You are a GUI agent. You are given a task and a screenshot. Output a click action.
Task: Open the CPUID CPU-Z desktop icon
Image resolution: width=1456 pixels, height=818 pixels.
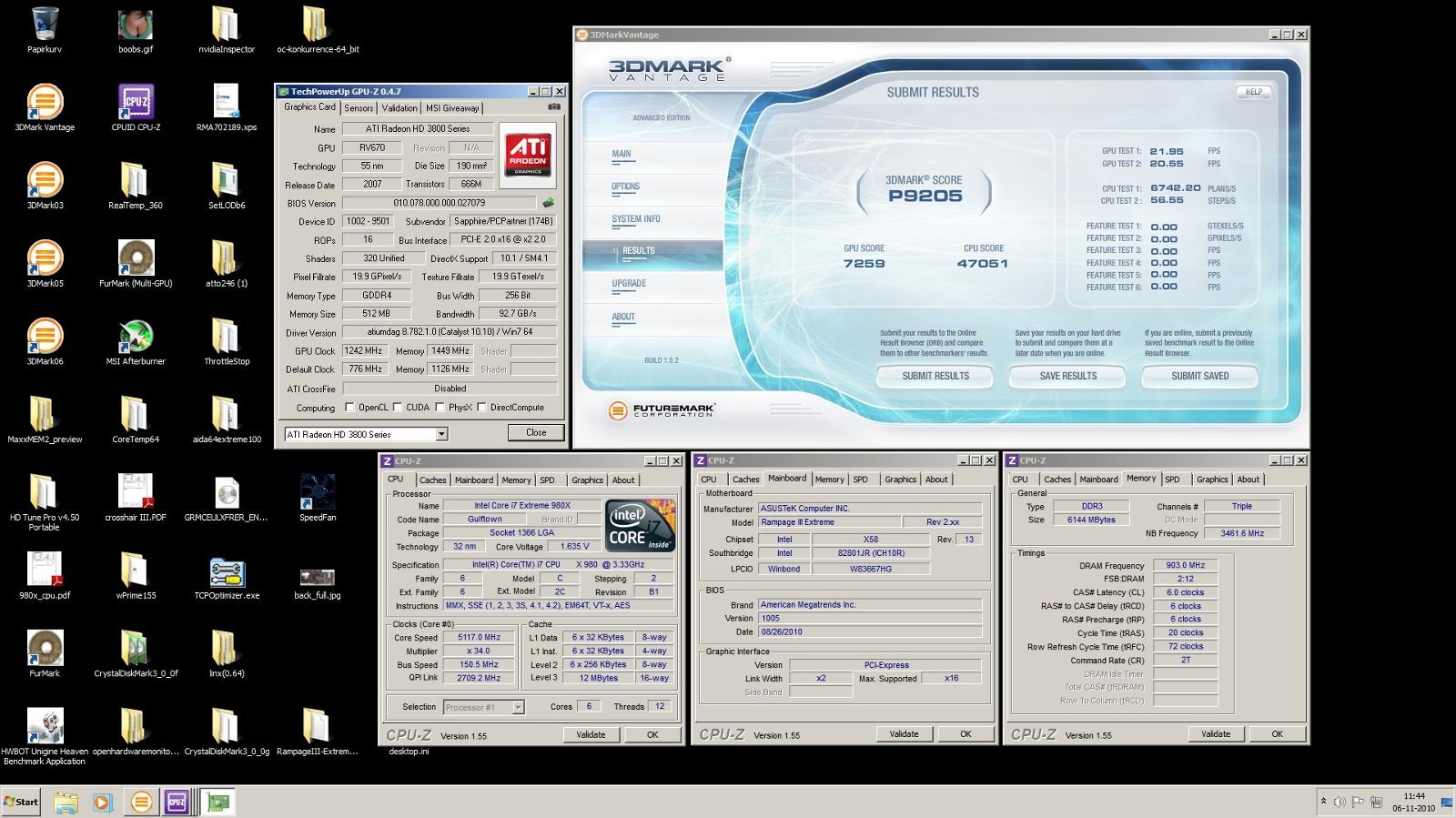136,107
